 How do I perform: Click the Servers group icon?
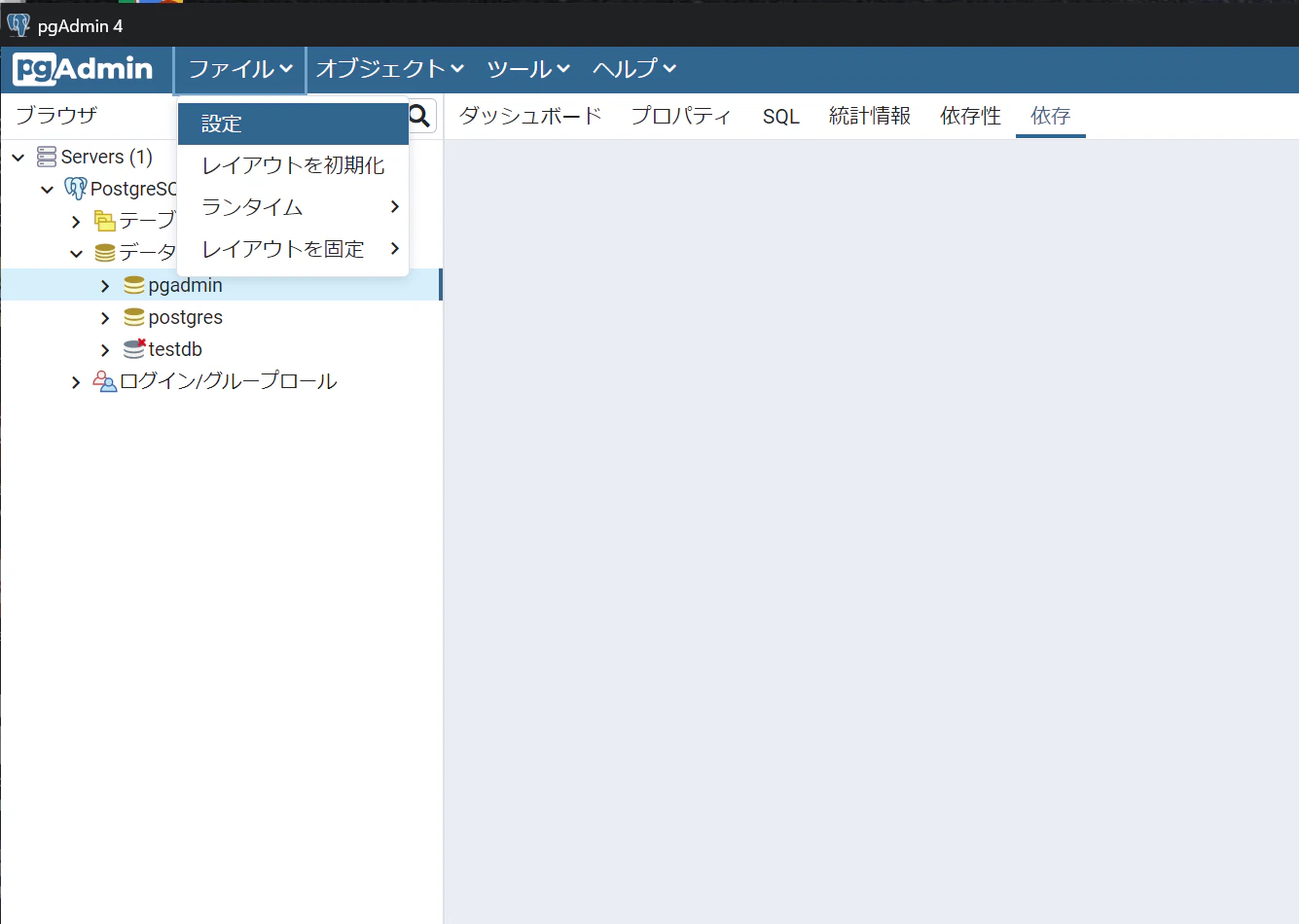pos(47,157)
